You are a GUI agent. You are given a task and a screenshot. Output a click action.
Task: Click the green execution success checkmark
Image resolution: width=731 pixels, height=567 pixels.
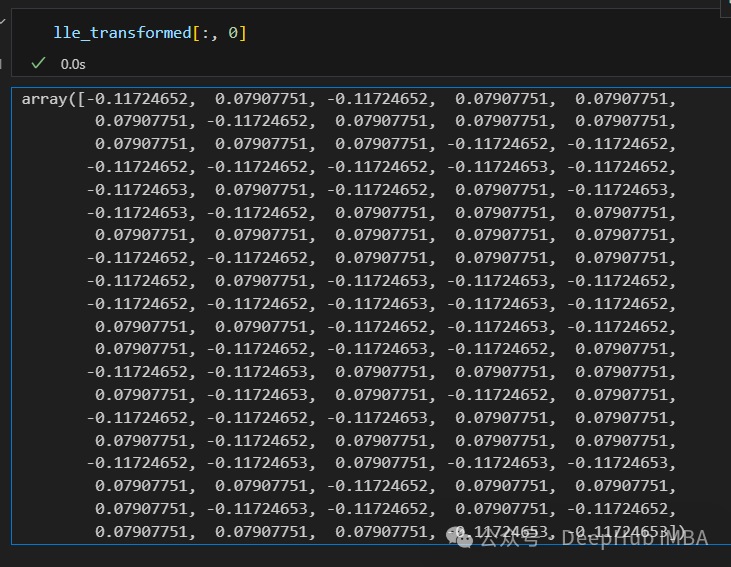tap(38, 63)
